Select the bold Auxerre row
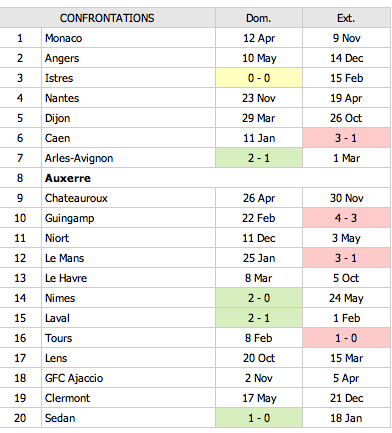Image resolution: width=392 pixels, height=433 pixels. pyautogui.click(x=195, y=178)
